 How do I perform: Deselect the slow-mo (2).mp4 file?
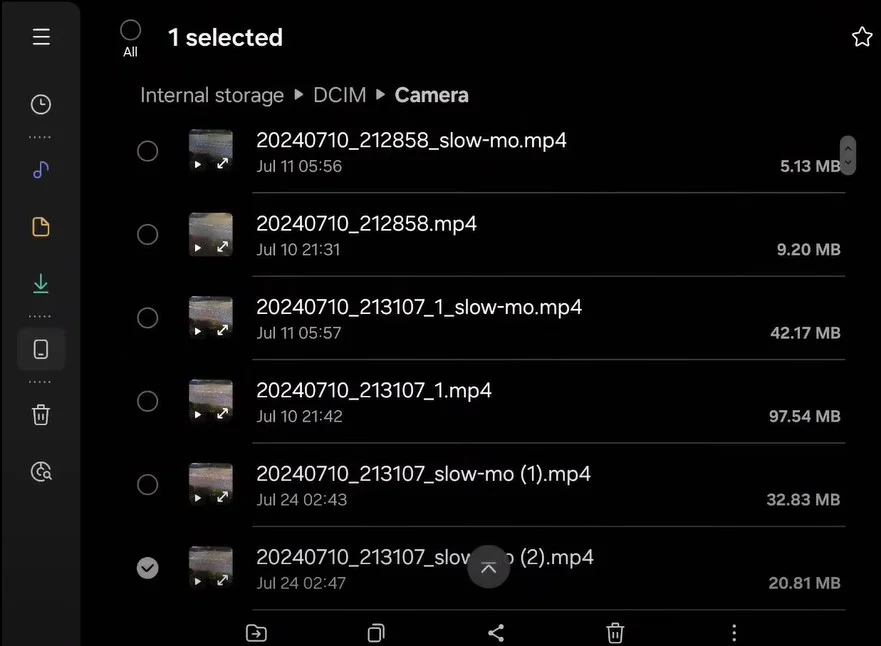(147, 568)
